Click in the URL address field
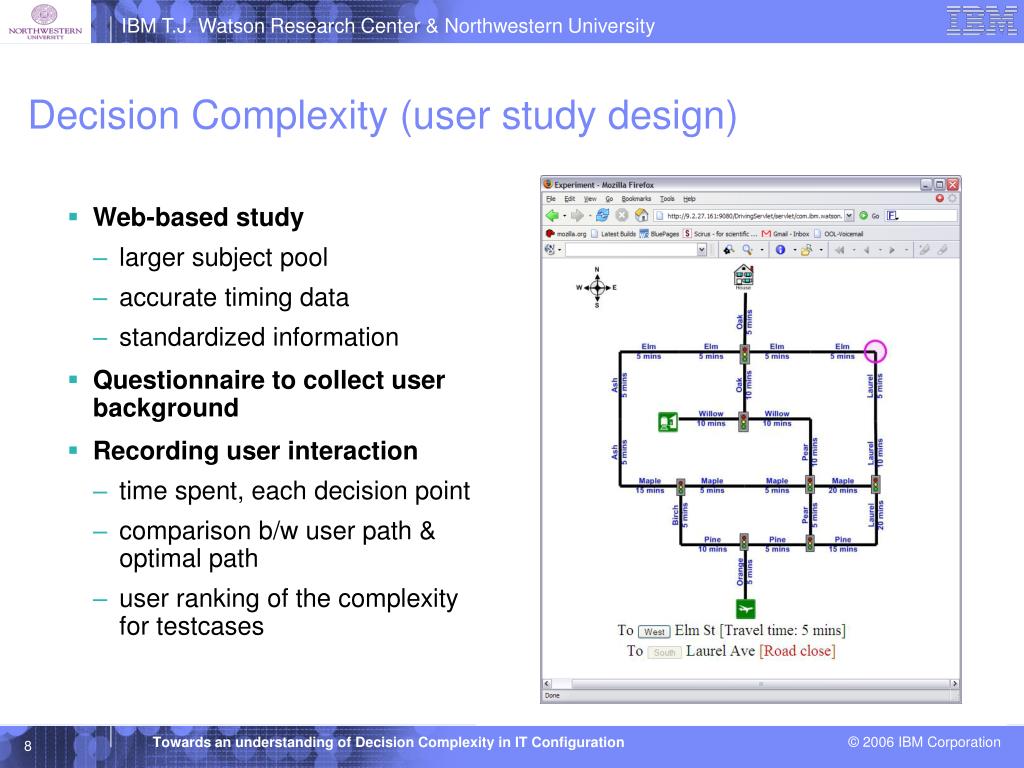This screenshot has width=1024, height=768. (749, 216)
